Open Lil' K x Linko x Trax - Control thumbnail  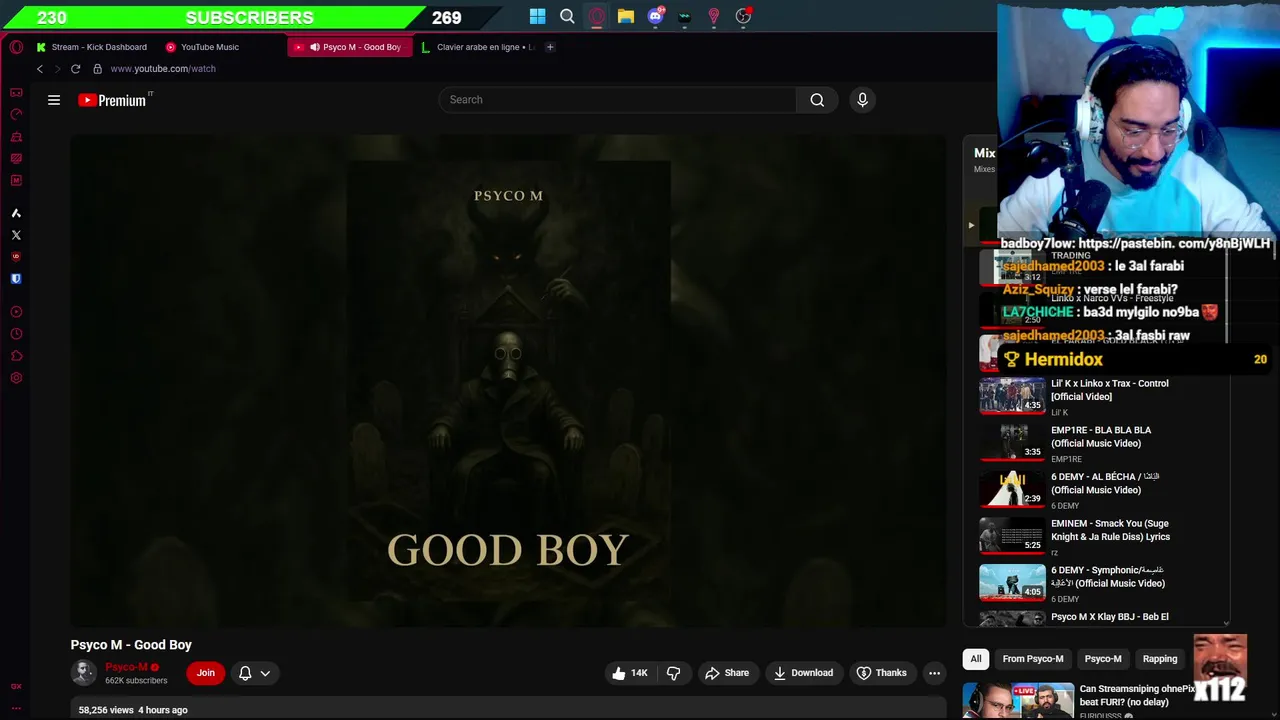tap(1012, 395)
